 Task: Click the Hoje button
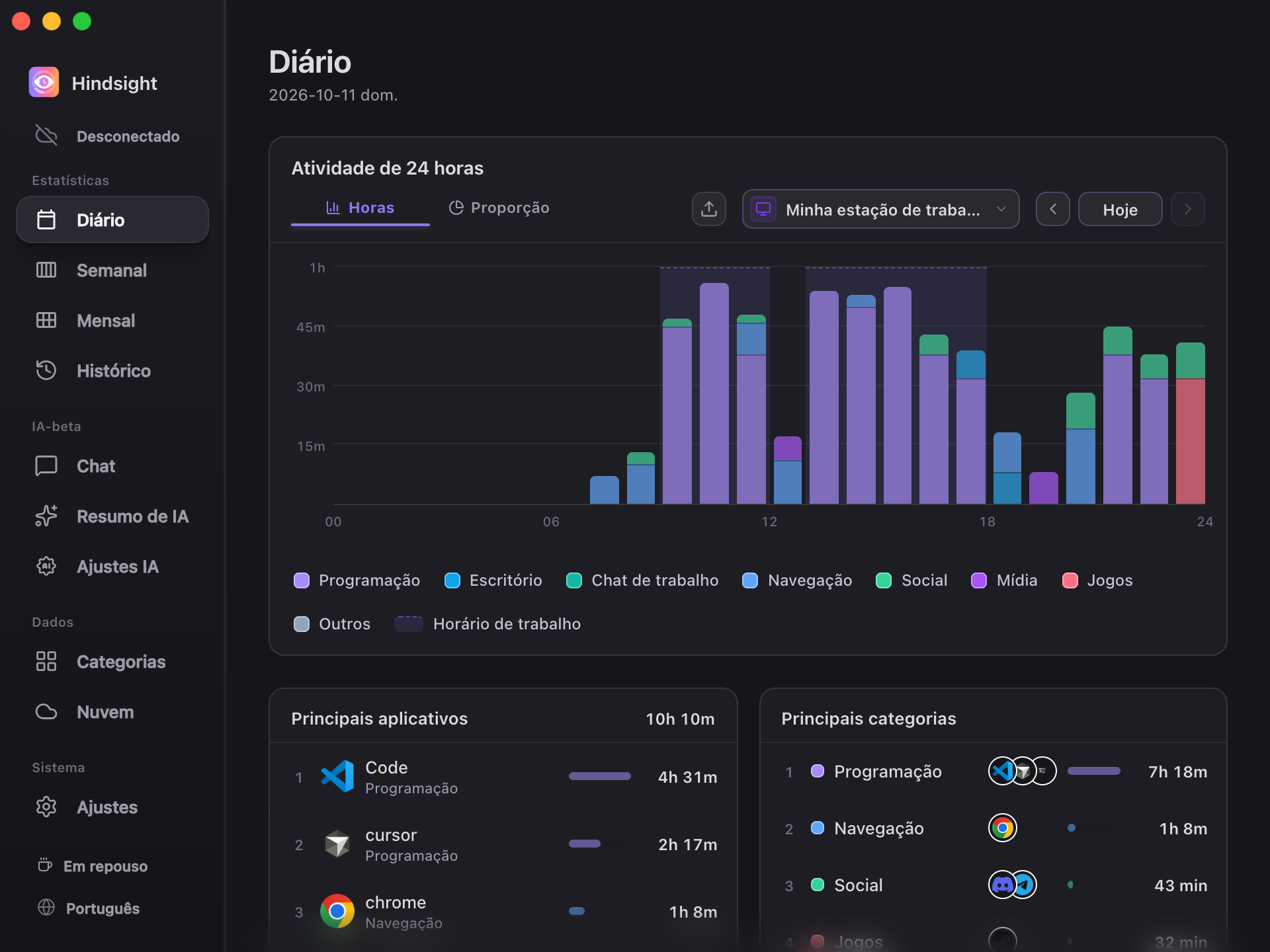[x=1120, y=209]
